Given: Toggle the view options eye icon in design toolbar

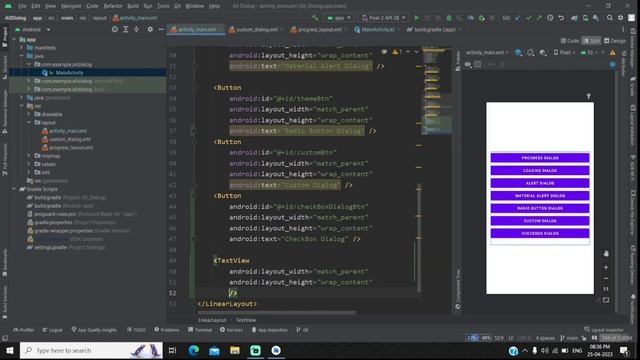Looking at the screenshot, I should tap(468, 64).
